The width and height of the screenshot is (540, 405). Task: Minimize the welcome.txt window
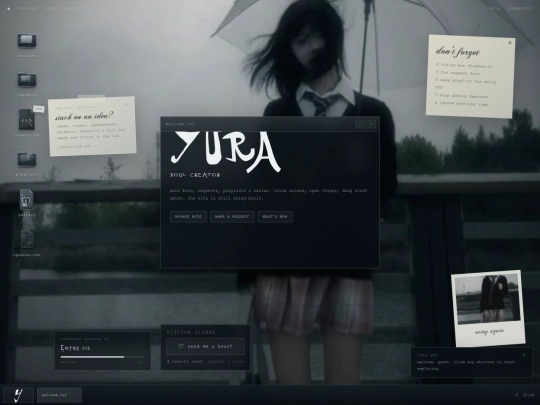(x=360, y=124)
